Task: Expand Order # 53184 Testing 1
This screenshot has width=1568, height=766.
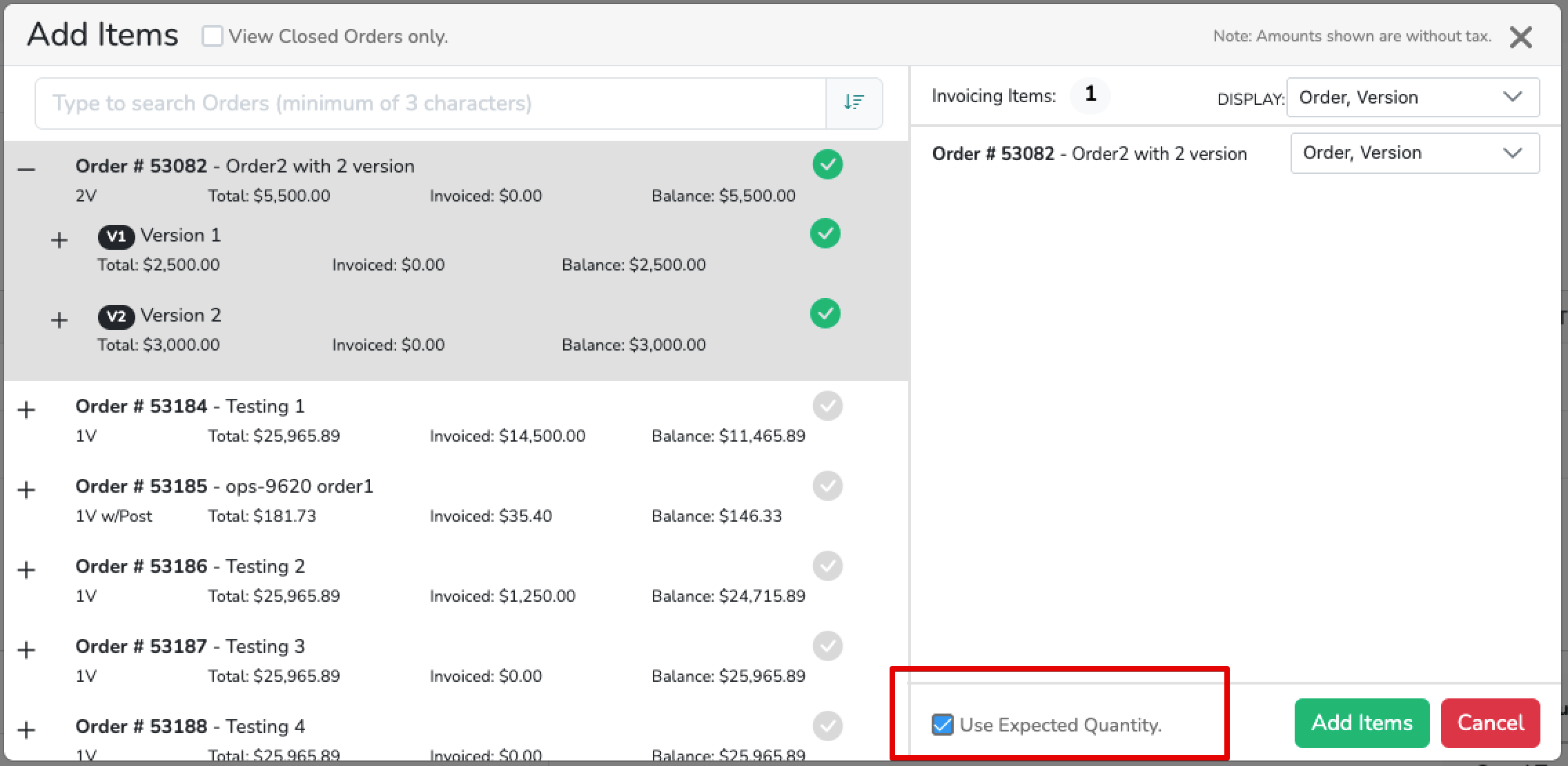Action: (26, 410)
